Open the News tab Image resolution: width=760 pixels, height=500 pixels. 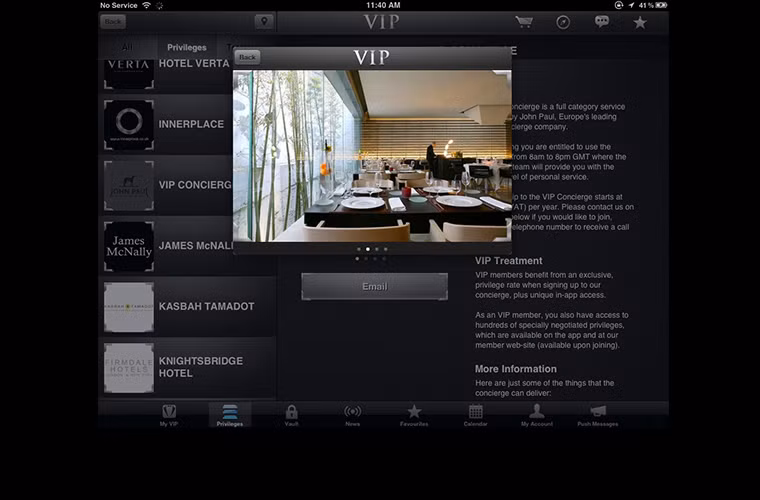tap(352, 415)
